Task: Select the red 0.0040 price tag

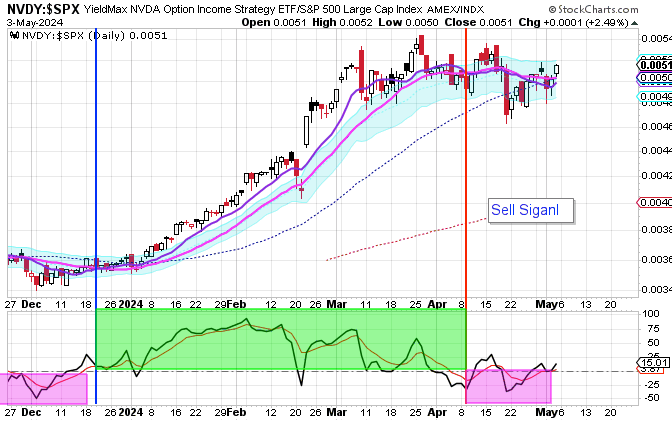Action: click(653, 202)
